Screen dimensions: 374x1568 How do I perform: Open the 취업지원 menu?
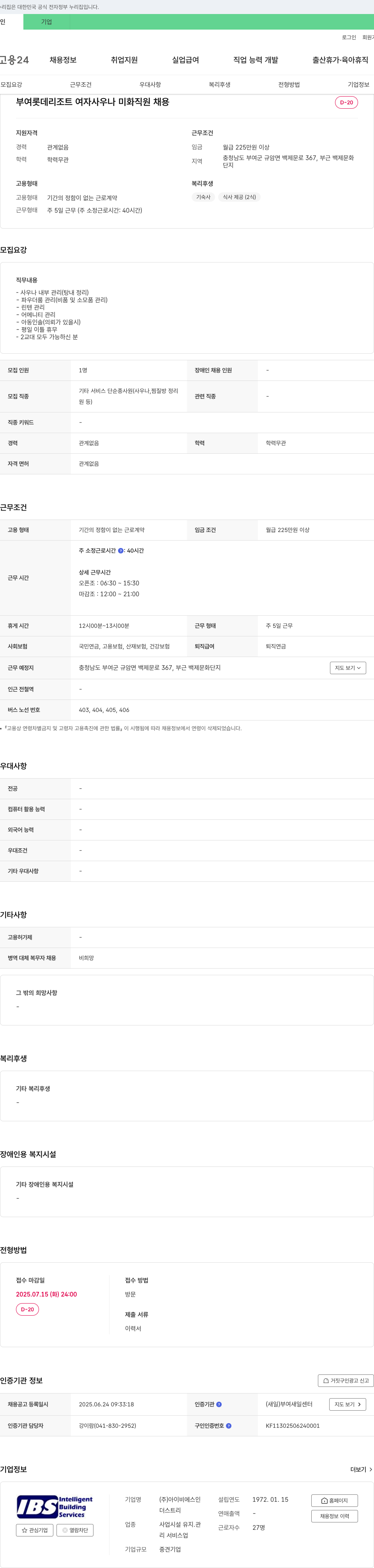pos(124,60)
